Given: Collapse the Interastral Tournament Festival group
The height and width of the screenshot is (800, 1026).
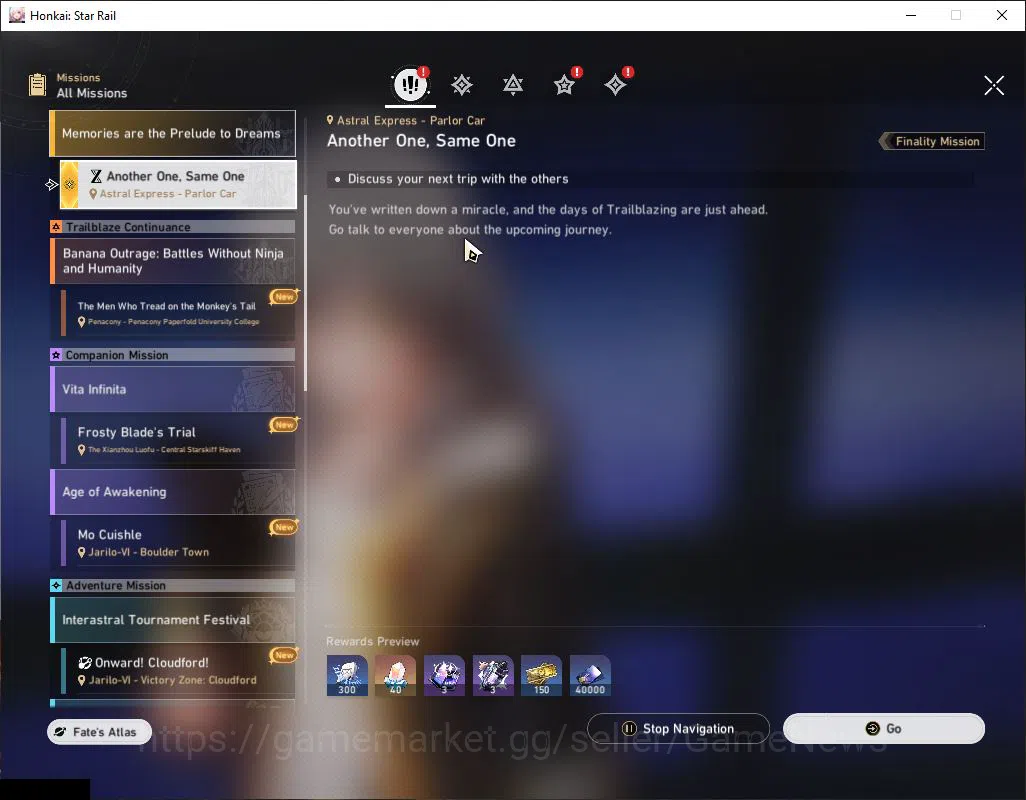Looking at the screenshot, I should click(173, 619).
